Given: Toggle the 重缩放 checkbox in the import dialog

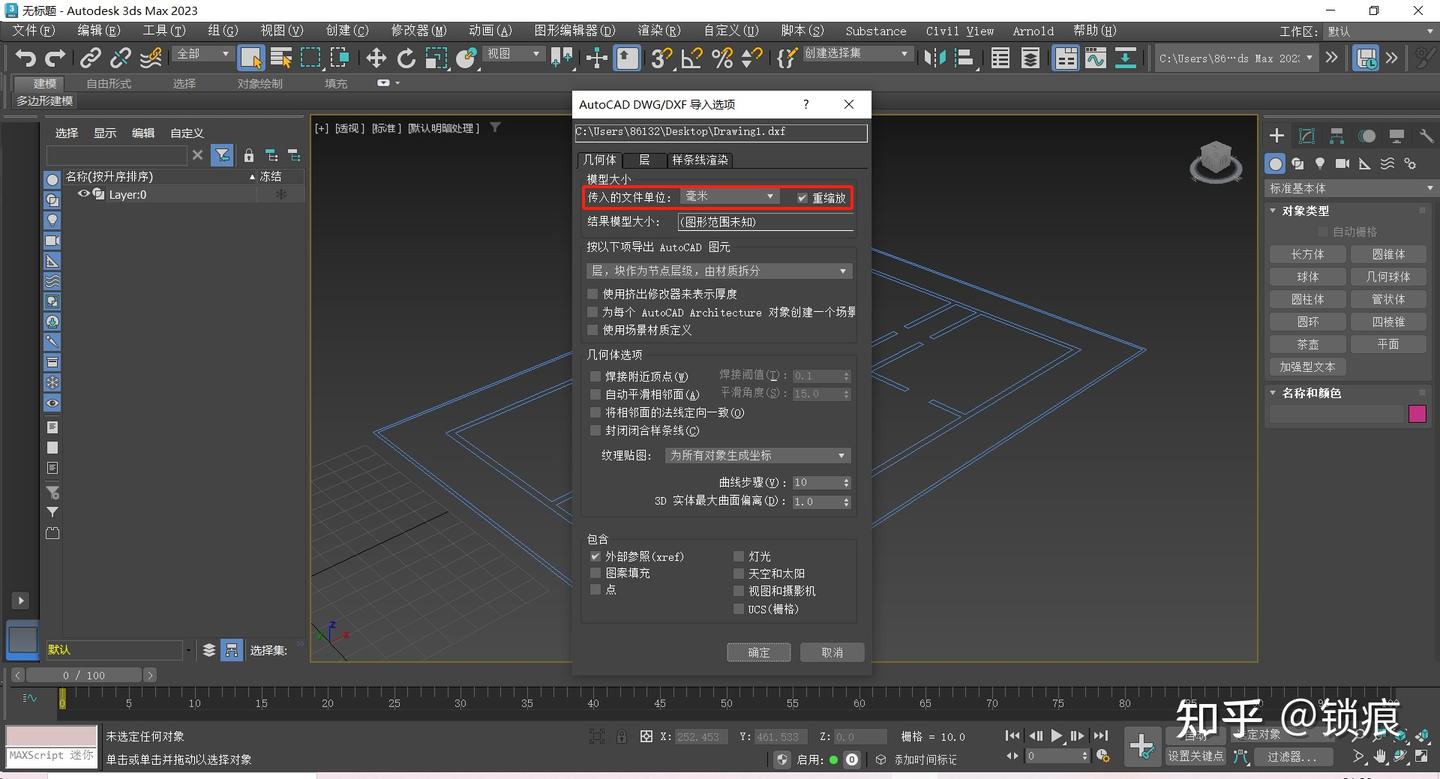Looking at the screenshot, I should 799,197.
